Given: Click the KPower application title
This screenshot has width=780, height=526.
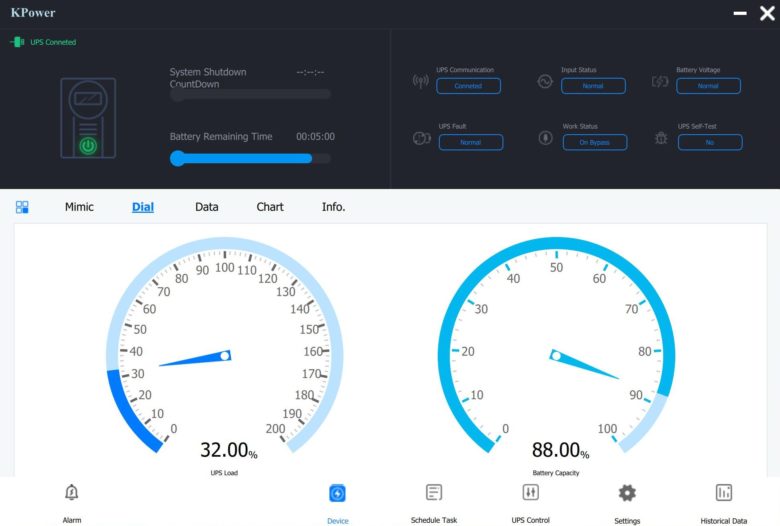Looking at the screenshot, I should click(33, 12).
